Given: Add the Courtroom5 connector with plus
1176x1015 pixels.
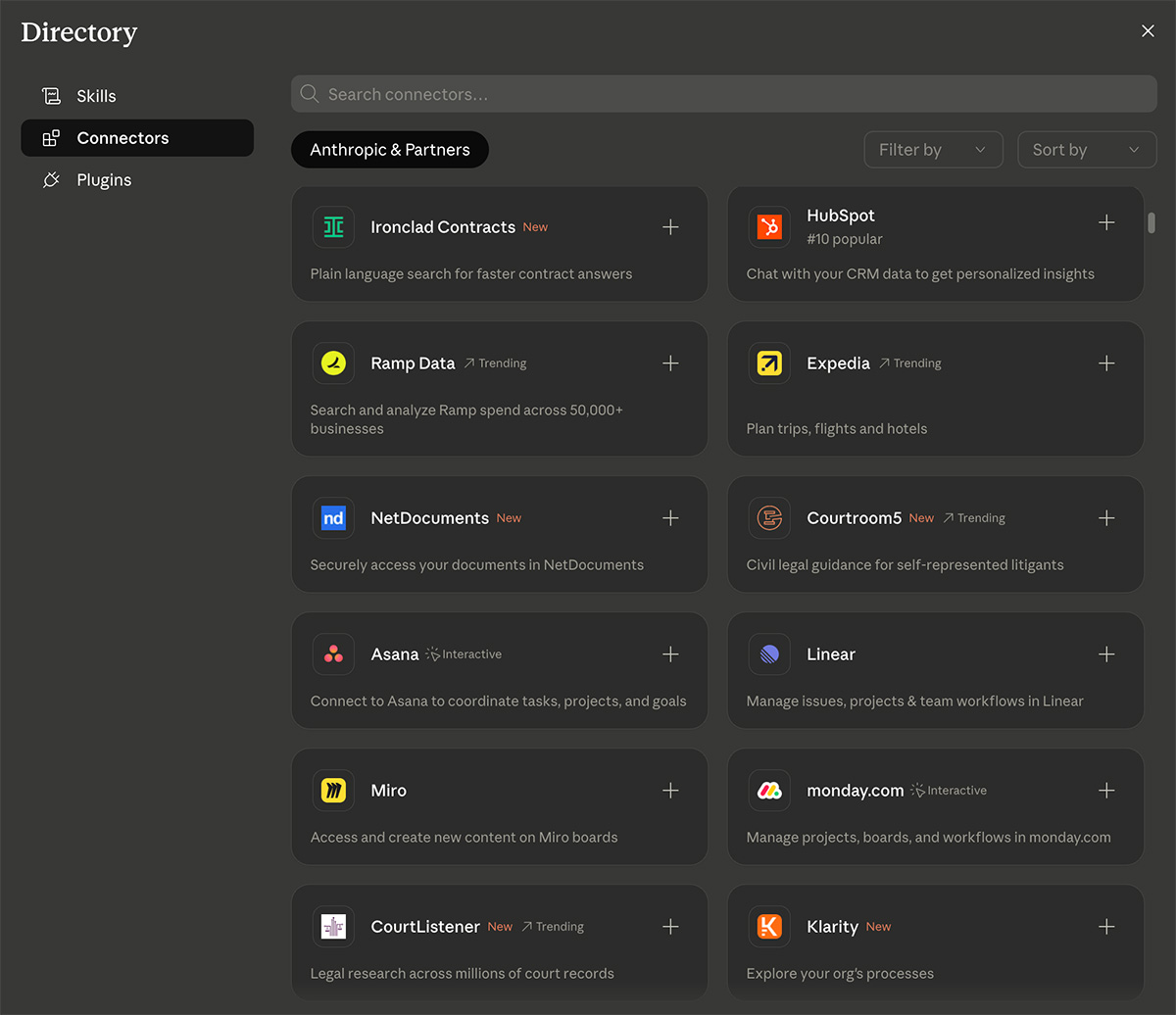Looking at the screenshot, I should 1106,517.
